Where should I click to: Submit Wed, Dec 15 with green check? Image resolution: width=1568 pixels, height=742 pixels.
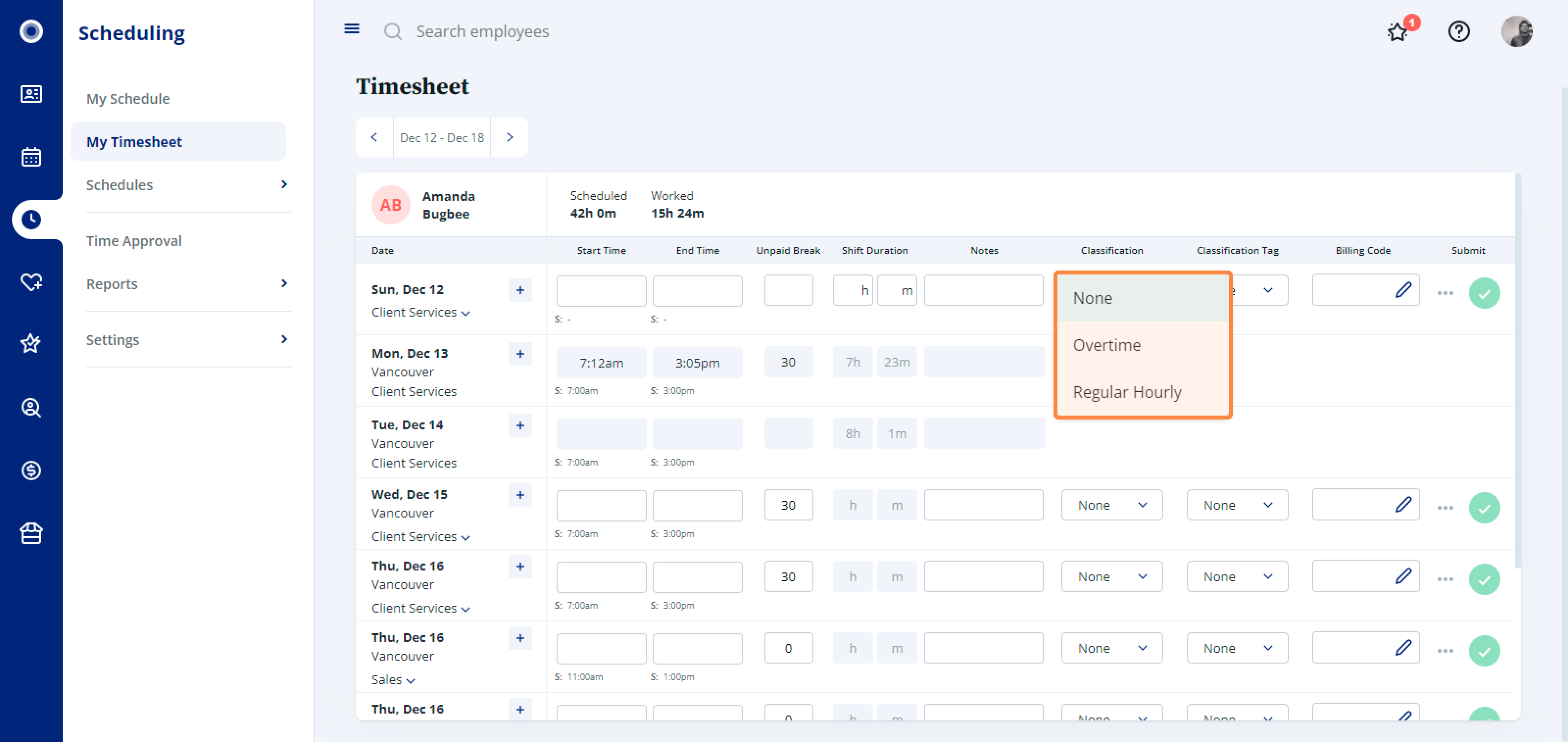pos(1484,508)
